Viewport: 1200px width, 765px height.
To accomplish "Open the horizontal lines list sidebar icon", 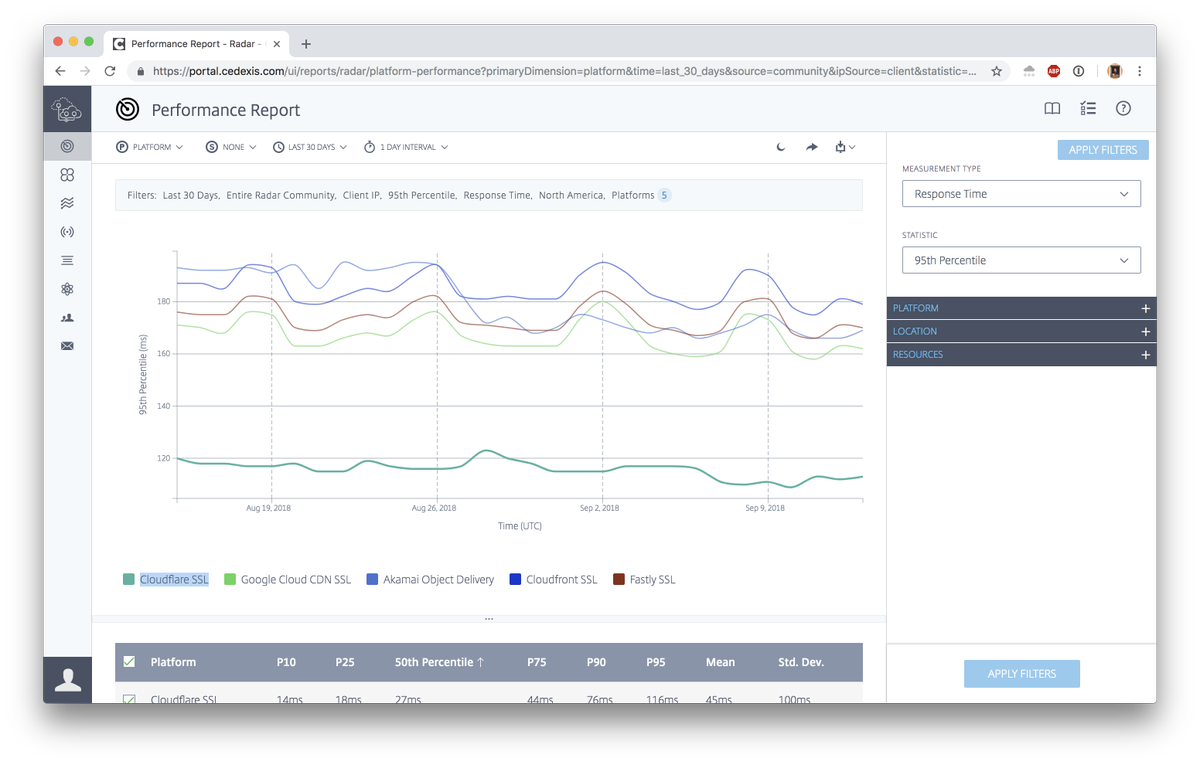I will click(67, 260).
